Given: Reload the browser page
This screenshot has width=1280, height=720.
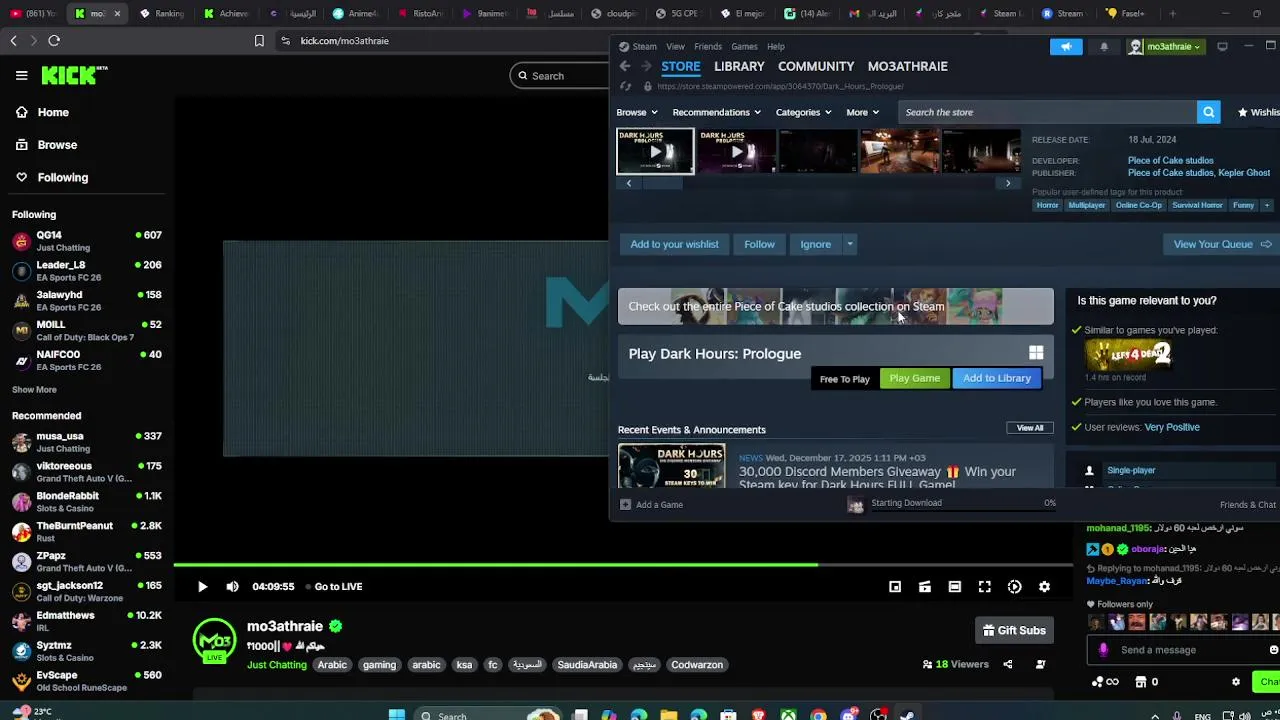Looking at the screenshot, I should click(x=54, y=41).
